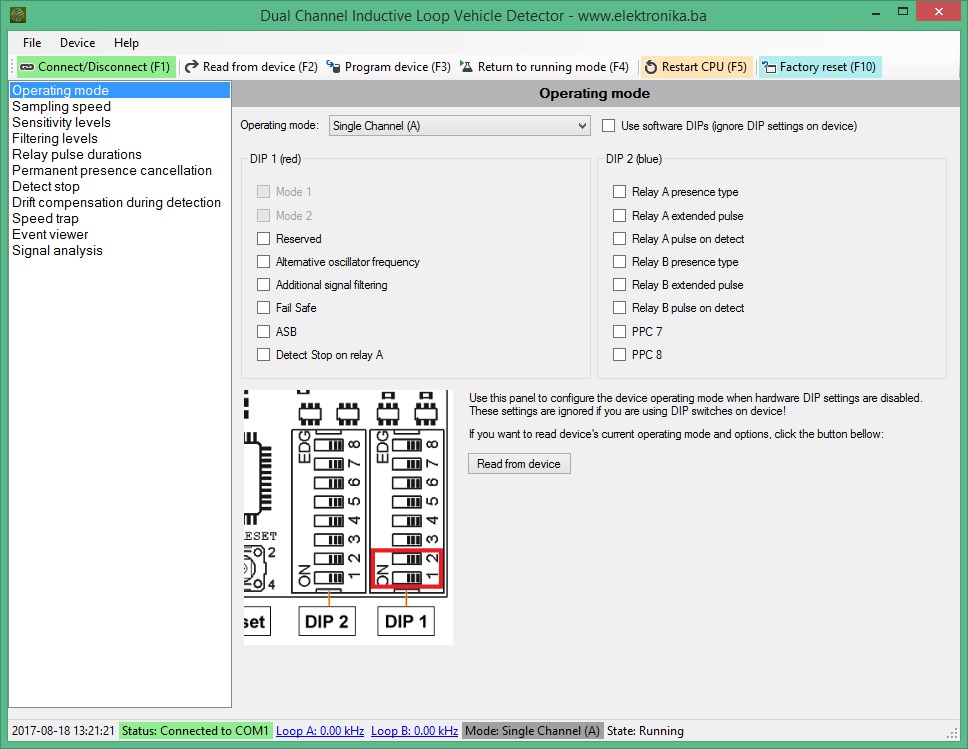968x749 pixels.
Task: Open the Device menu
Action: point(77,43)
